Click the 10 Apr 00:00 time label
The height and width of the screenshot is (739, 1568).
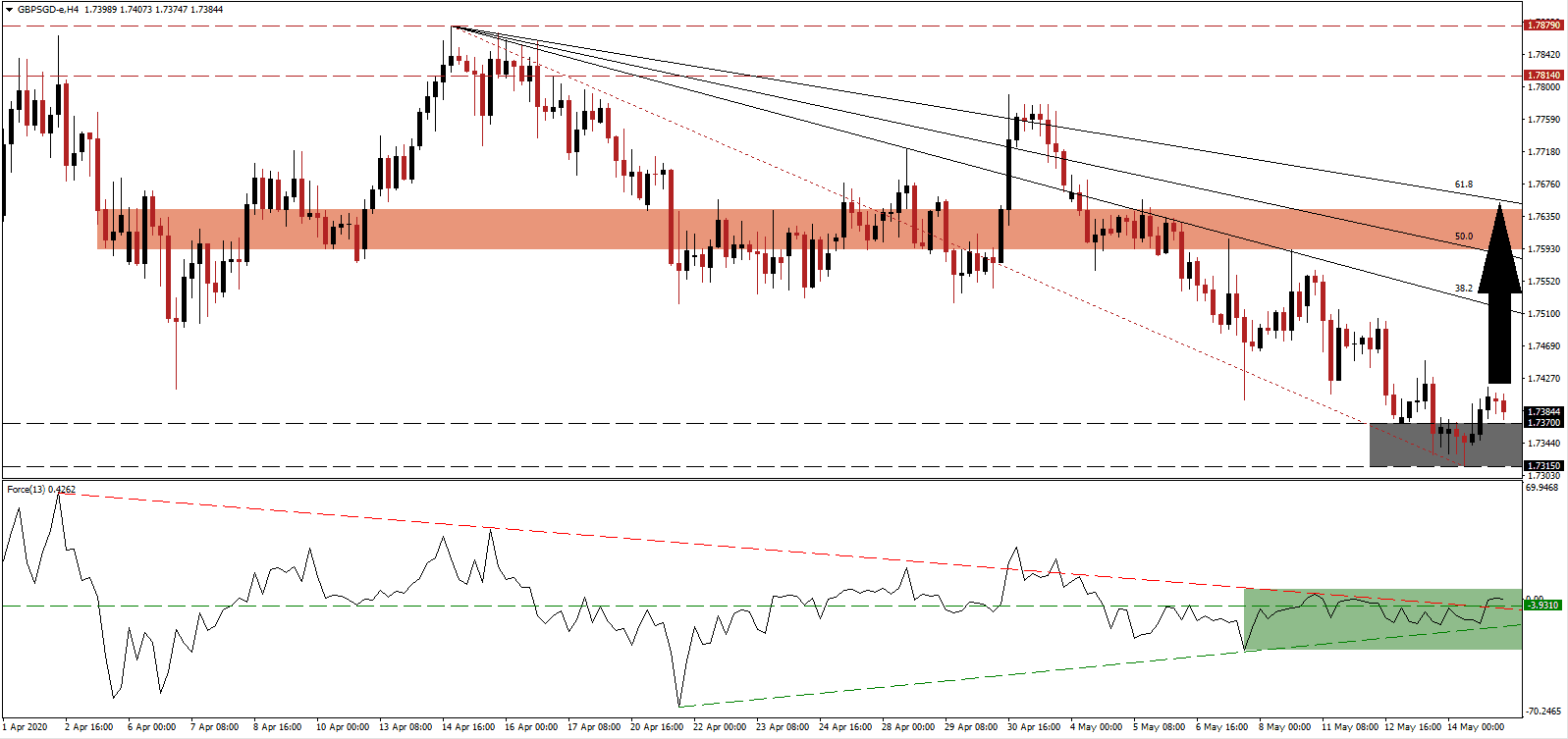[341, 727]
